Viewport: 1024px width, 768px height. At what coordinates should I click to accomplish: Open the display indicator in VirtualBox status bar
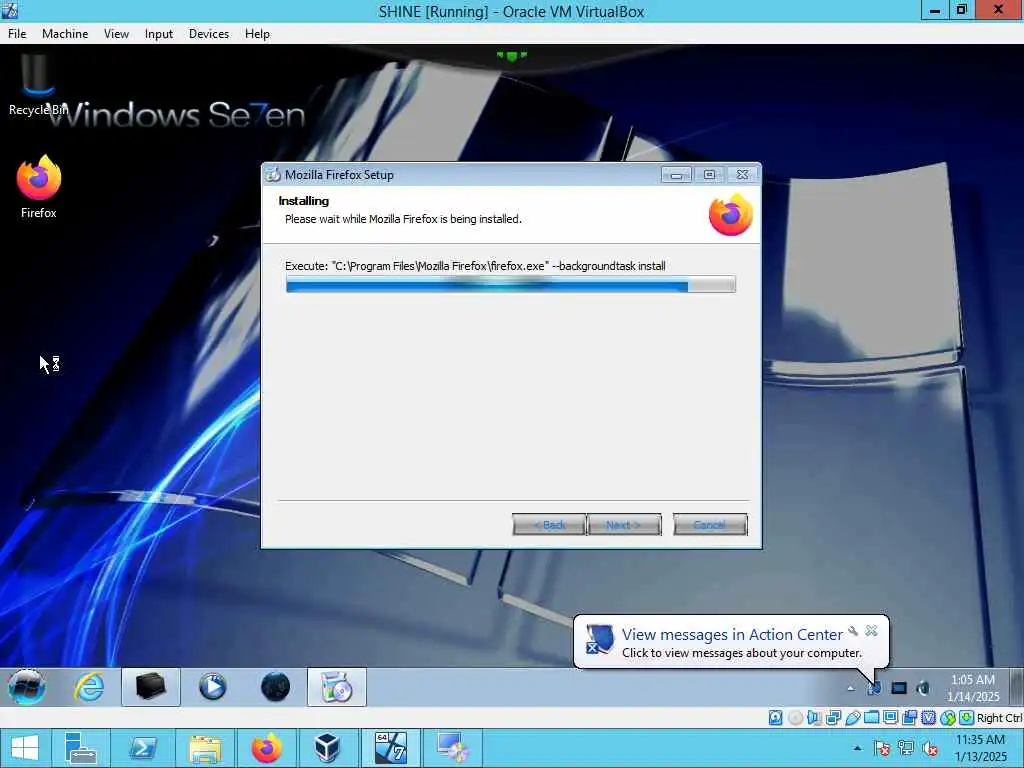pos(890,718)
